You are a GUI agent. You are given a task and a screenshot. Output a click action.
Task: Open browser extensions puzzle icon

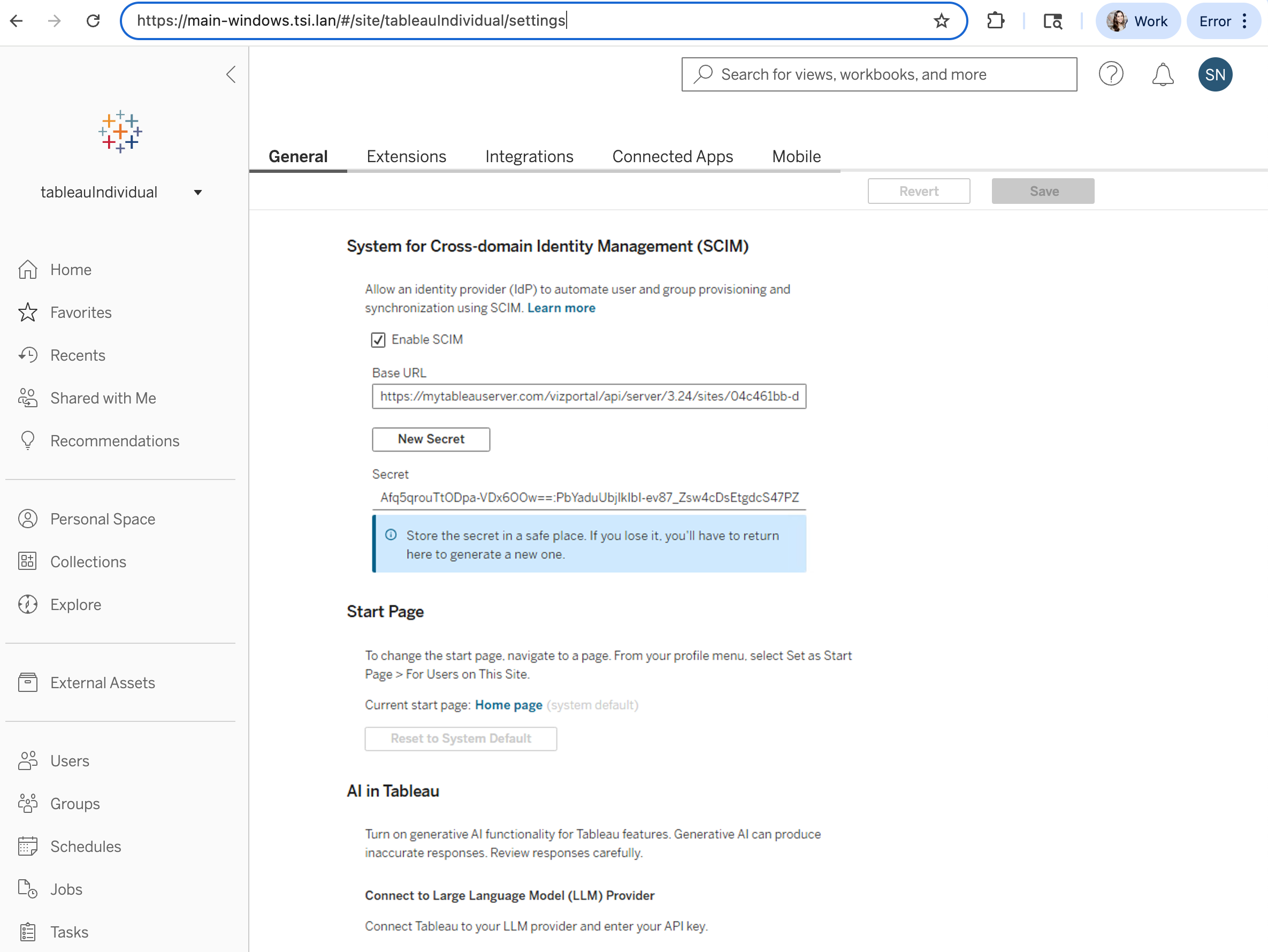[995, 21]
